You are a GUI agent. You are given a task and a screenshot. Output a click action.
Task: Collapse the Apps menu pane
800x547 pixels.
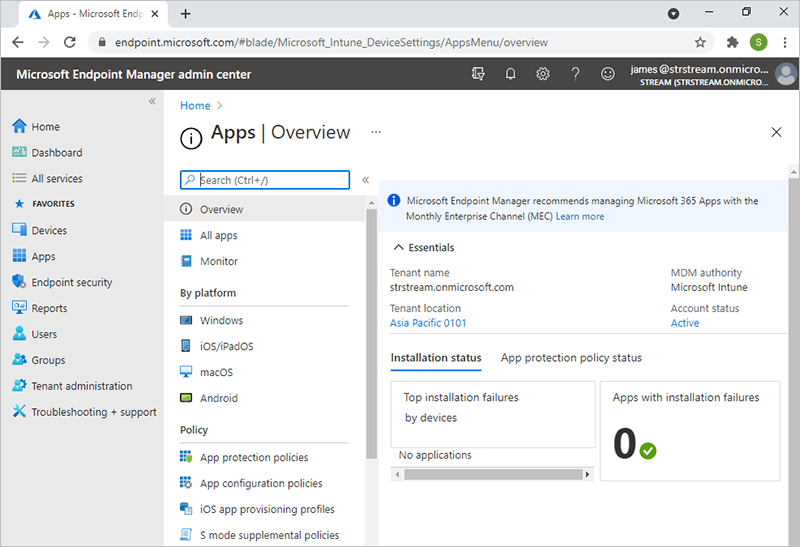pos(365,180)
